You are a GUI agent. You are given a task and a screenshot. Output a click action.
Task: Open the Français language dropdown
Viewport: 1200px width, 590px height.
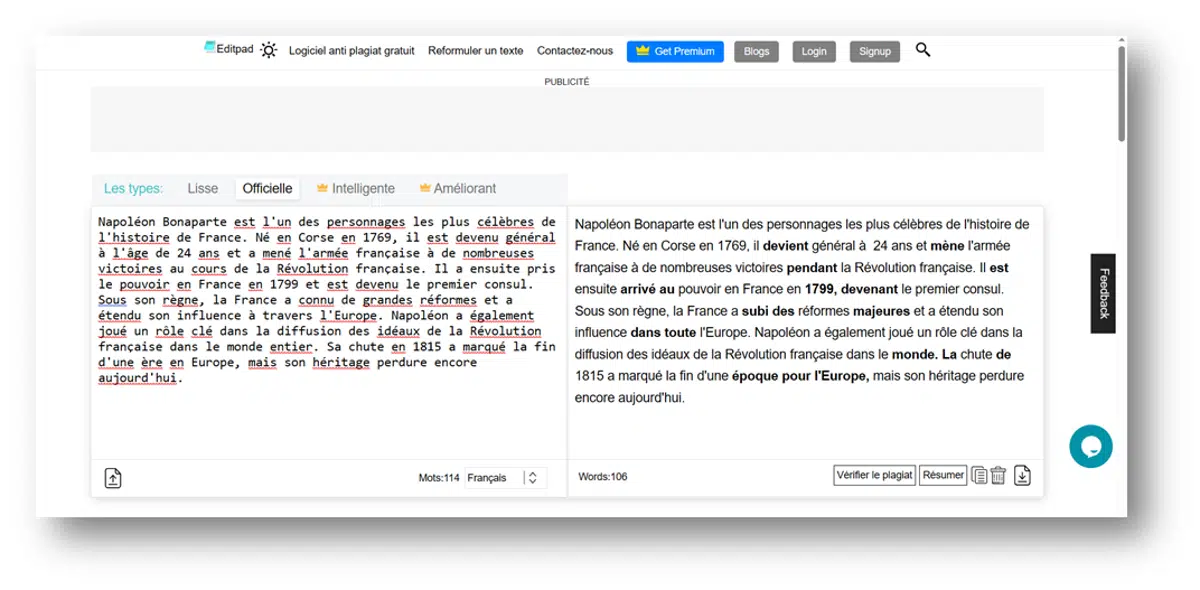(x=505, y=478)
